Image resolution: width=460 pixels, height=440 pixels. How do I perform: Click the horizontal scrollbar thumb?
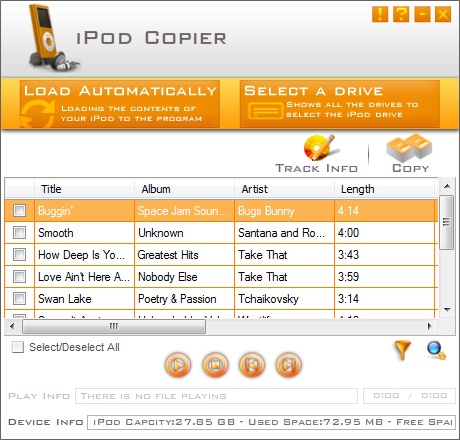click(114, 326)
